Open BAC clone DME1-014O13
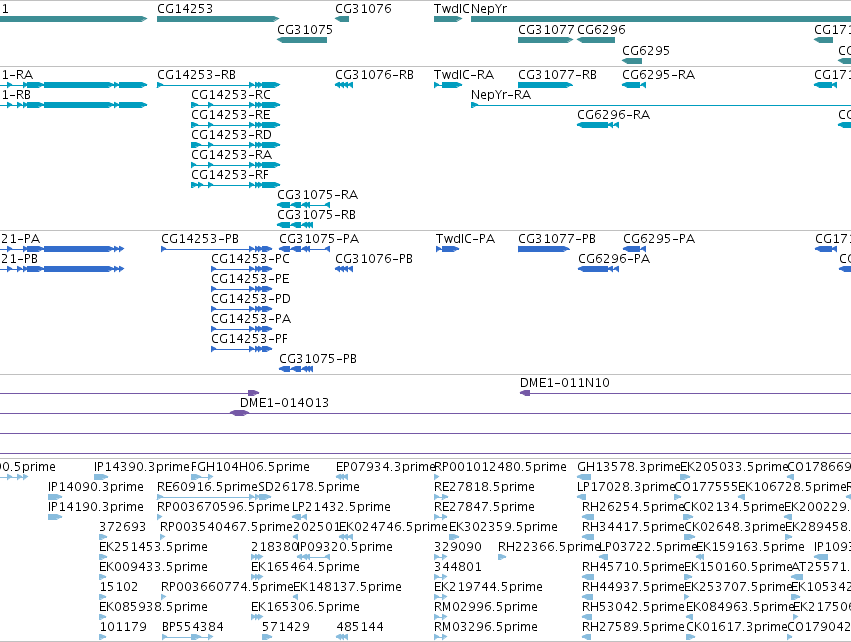The image size is (851, 642). (284, 403)
